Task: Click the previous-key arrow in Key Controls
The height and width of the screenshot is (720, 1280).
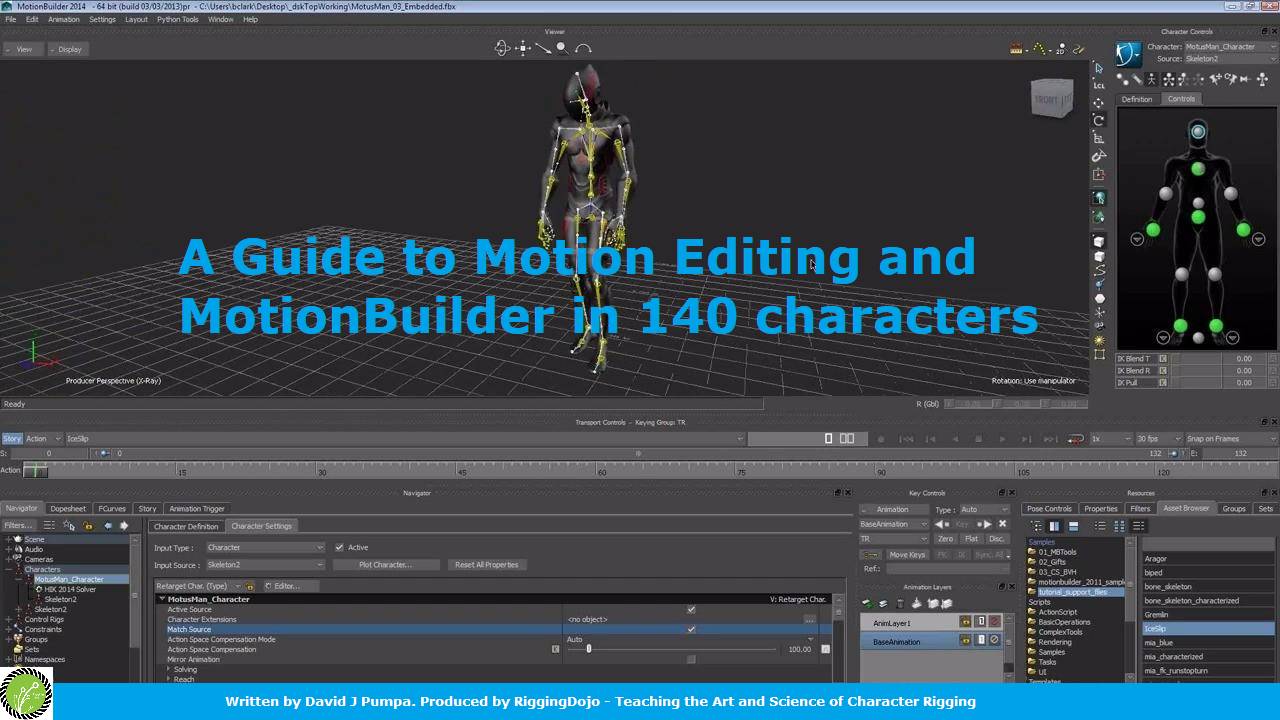Action: pyautogui.click(x=940, y=524)
